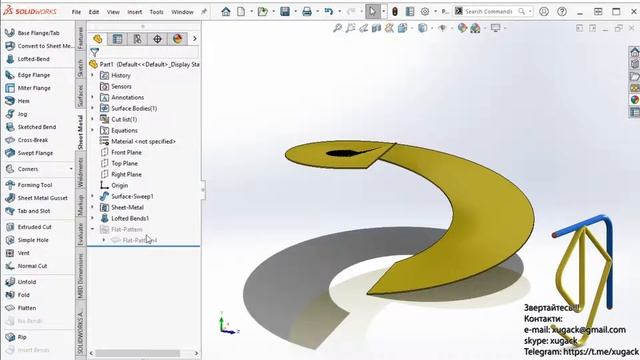Click the Print icon
This screenshot has width=640, height=360.
307,11
